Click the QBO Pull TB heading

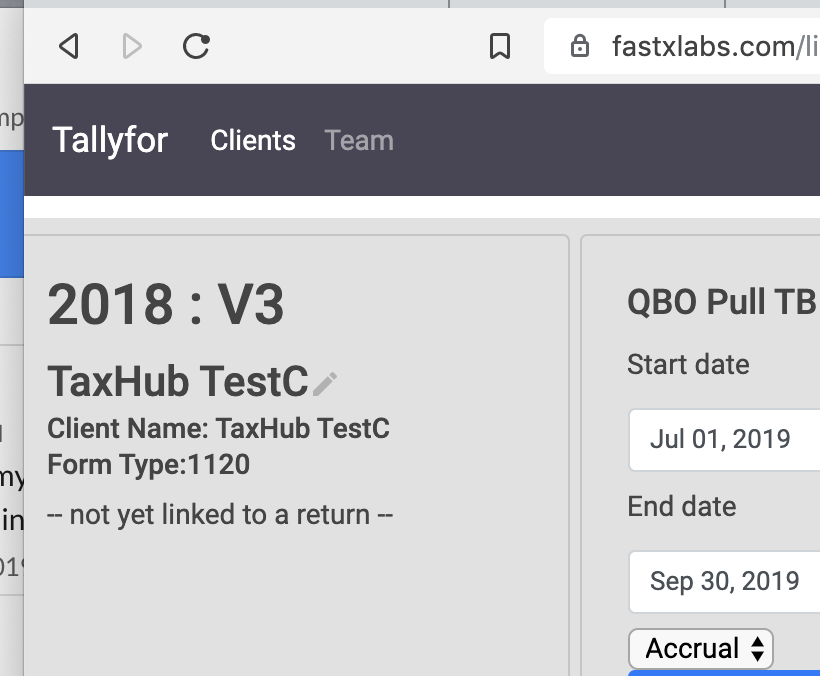point(722,302)
